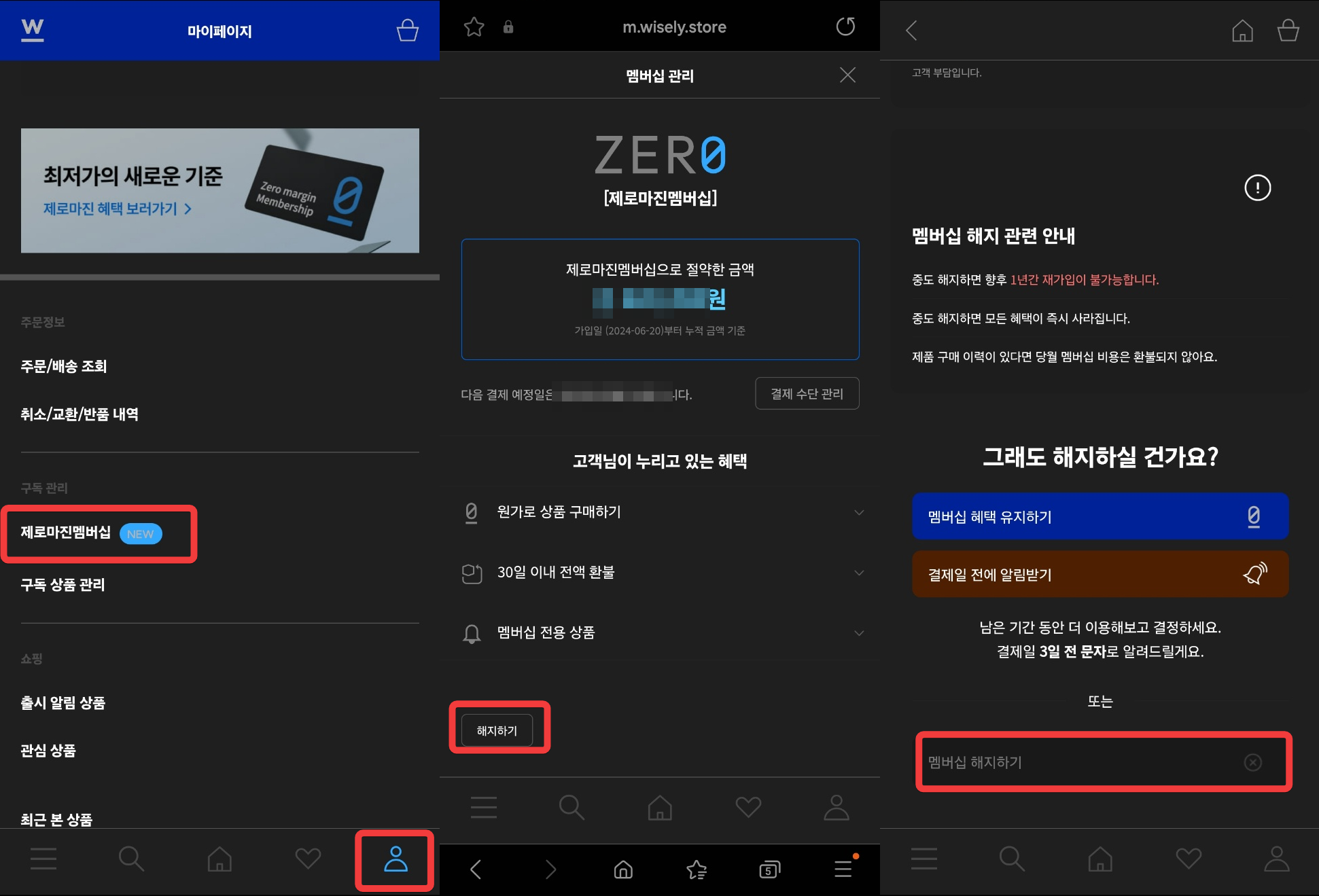
Task: Open 주문/배송 조회 menu item
Action: click(x=64, y=366)
